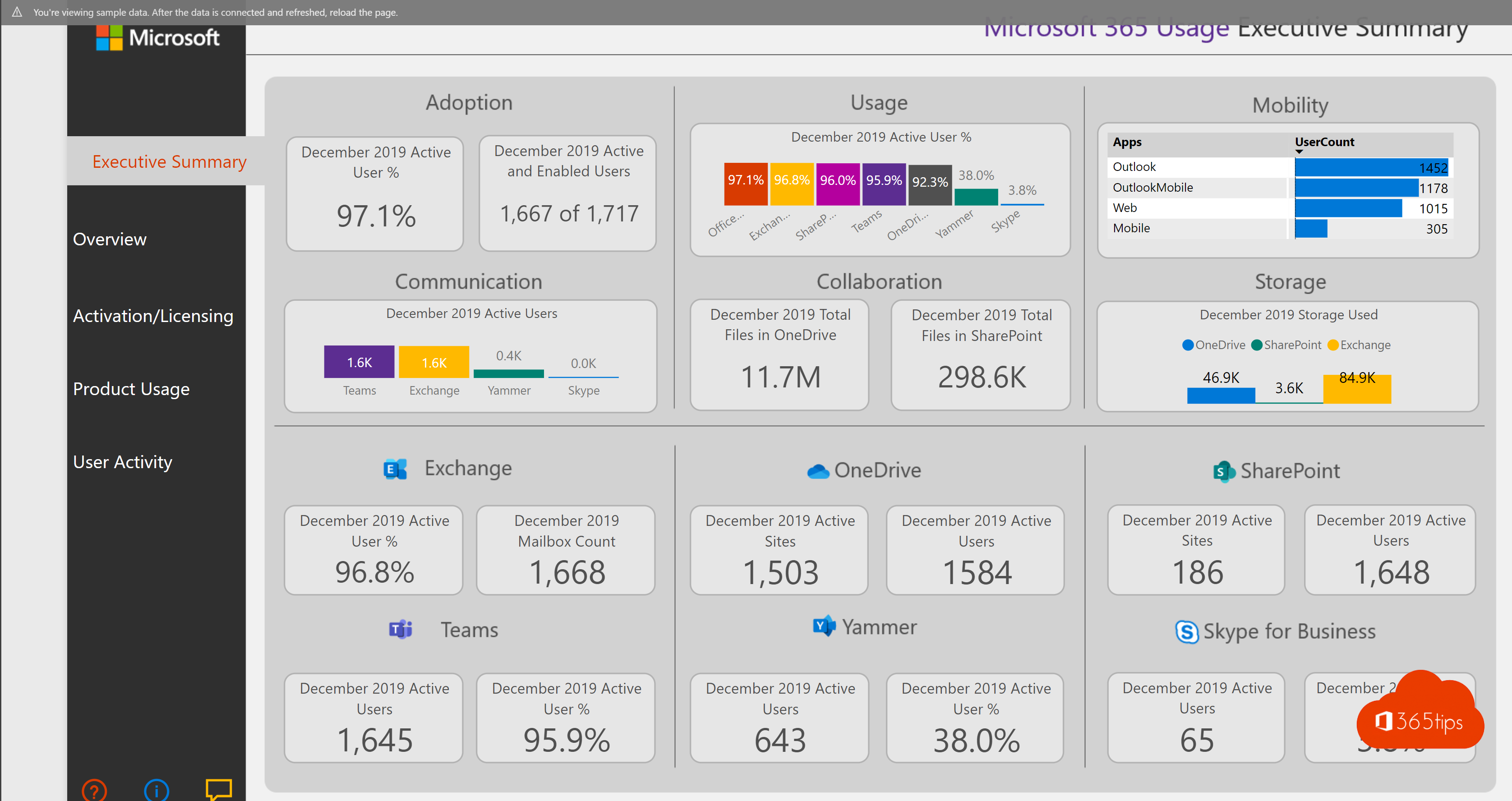Click the 1,667 of 1,717 users card
Image resolution: width=1512 pixels, height=801 pixels.
[567, 193]
